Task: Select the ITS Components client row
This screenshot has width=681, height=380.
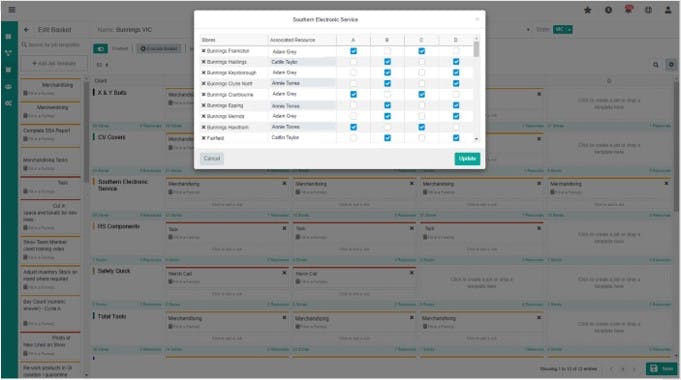Action: (x=119, y=226)
